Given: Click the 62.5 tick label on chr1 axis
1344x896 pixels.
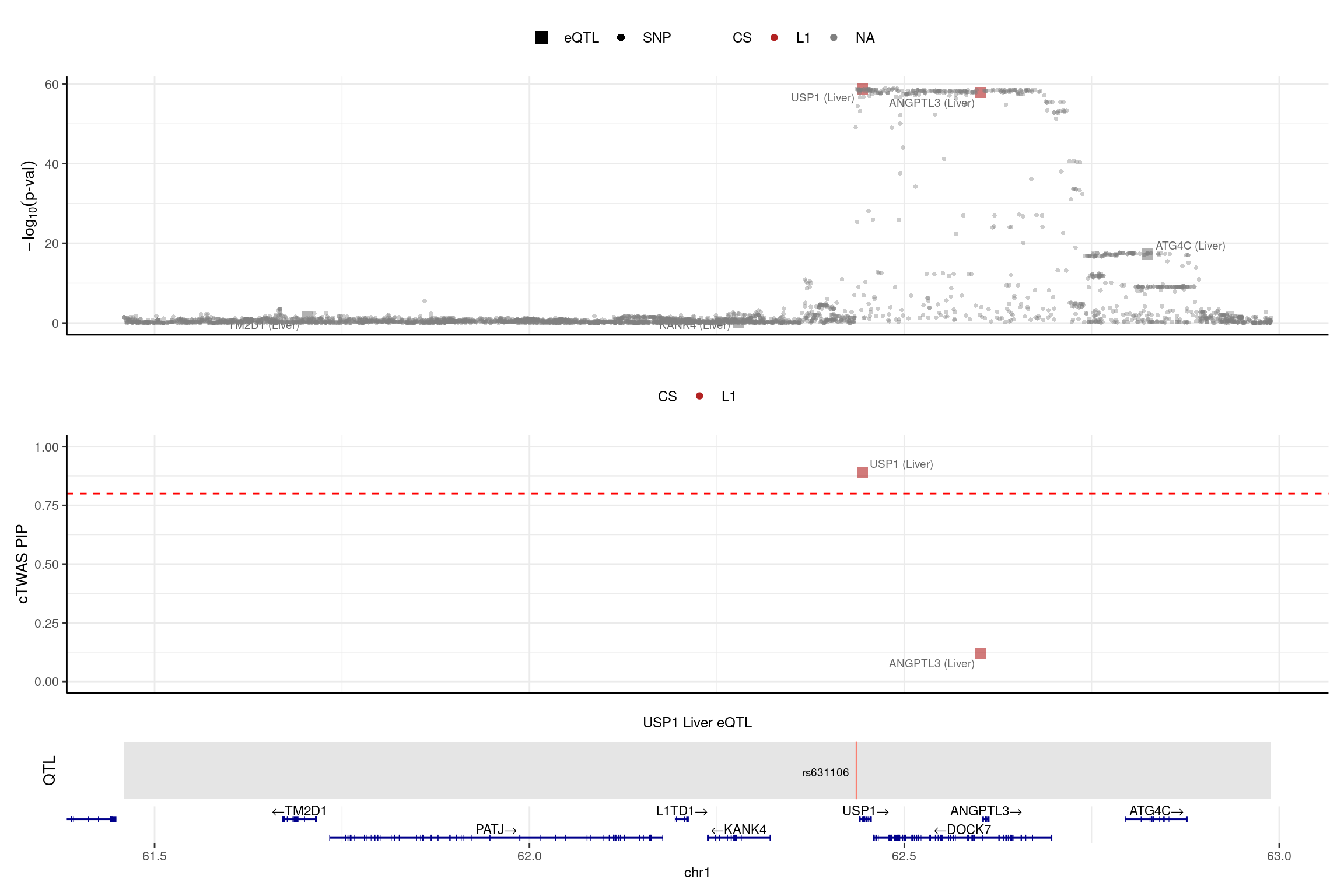Looking at the screenshot, I should pos(904,856).
